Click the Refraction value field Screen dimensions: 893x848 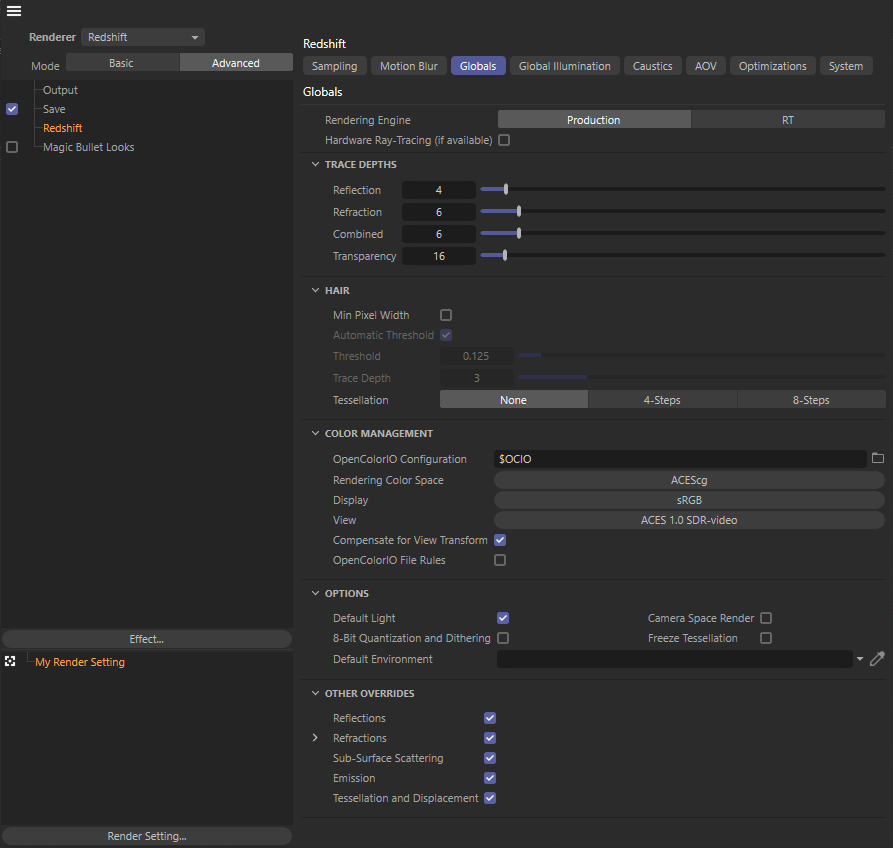(439, 212)
